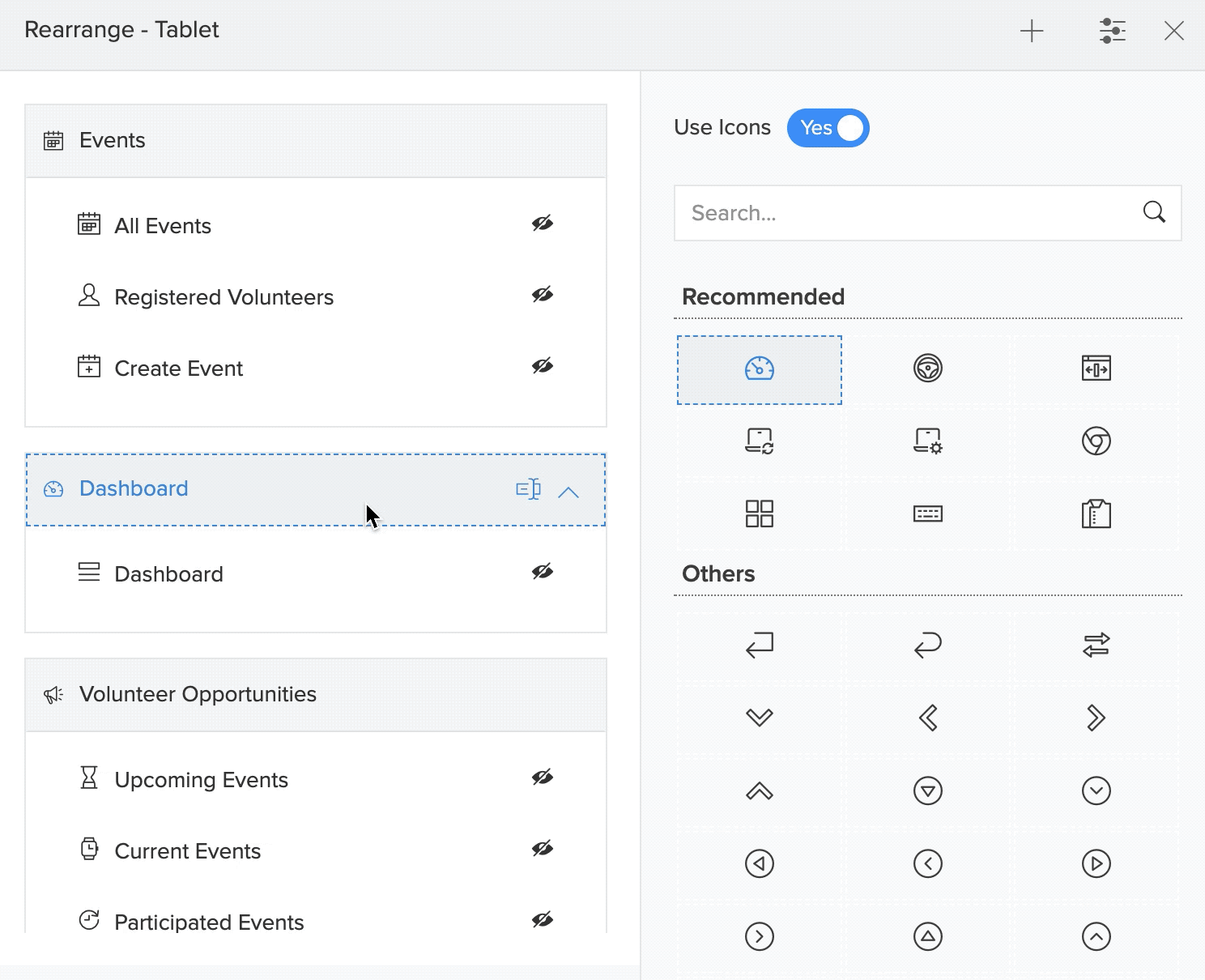Click the Create Event menu item
The height and width of the screenshot is (980, 1205).
(x=178, y=369)
